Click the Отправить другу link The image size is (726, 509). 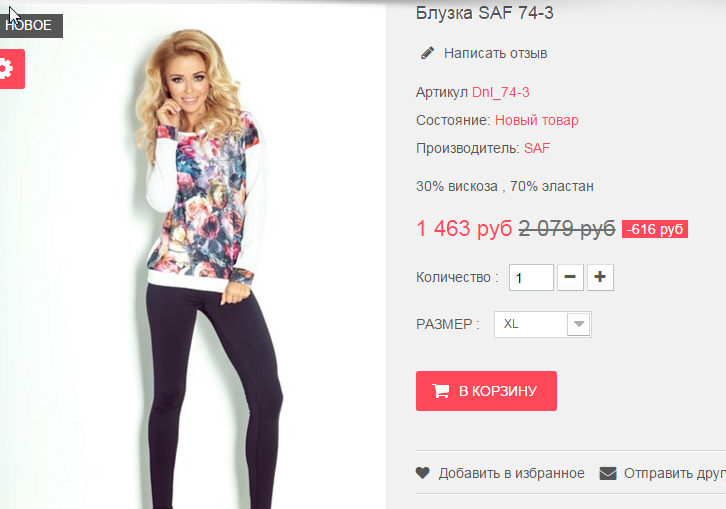click(675, 473)
